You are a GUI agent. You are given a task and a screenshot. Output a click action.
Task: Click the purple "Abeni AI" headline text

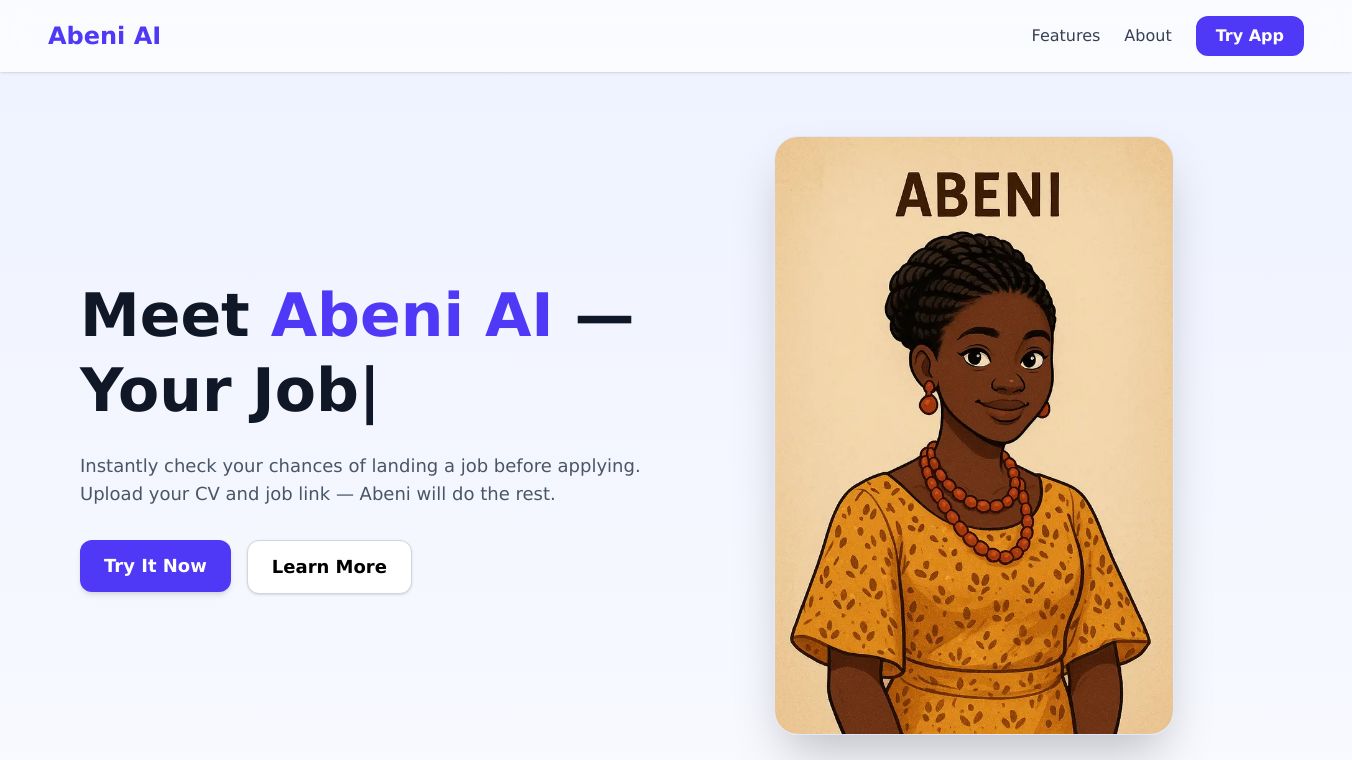[411, 315]
